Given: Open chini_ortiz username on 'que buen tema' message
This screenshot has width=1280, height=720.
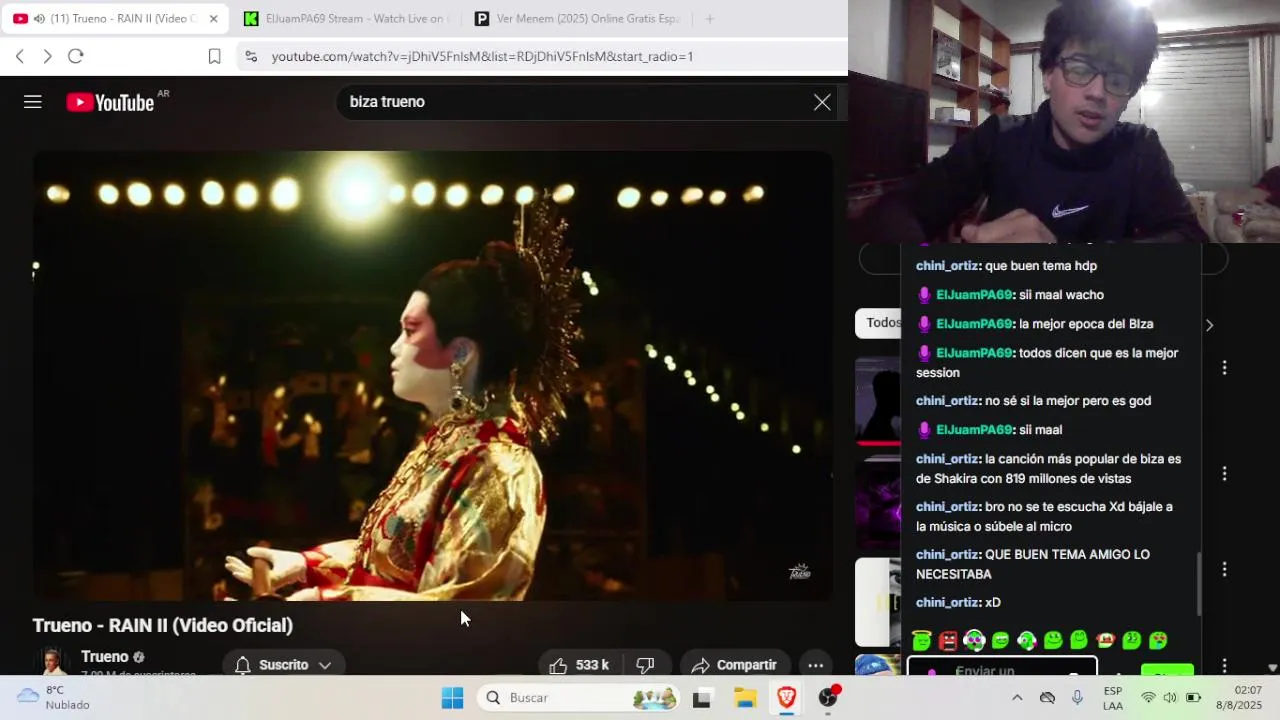Looking at the screenshot, I should click(x=947, y=266).
